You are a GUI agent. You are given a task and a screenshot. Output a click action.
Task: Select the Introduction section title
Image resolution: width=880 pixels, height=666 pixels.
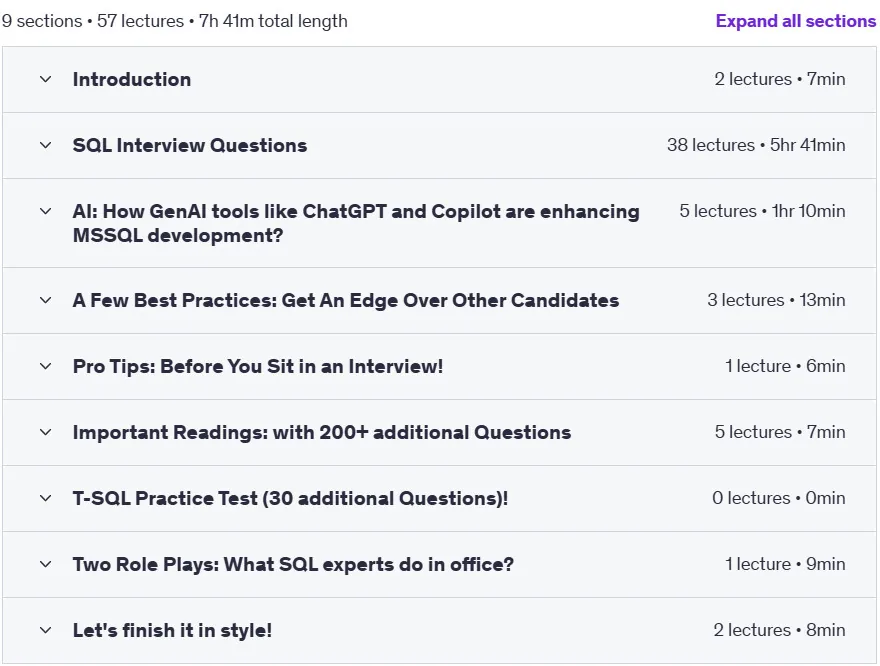coord(132,80)
